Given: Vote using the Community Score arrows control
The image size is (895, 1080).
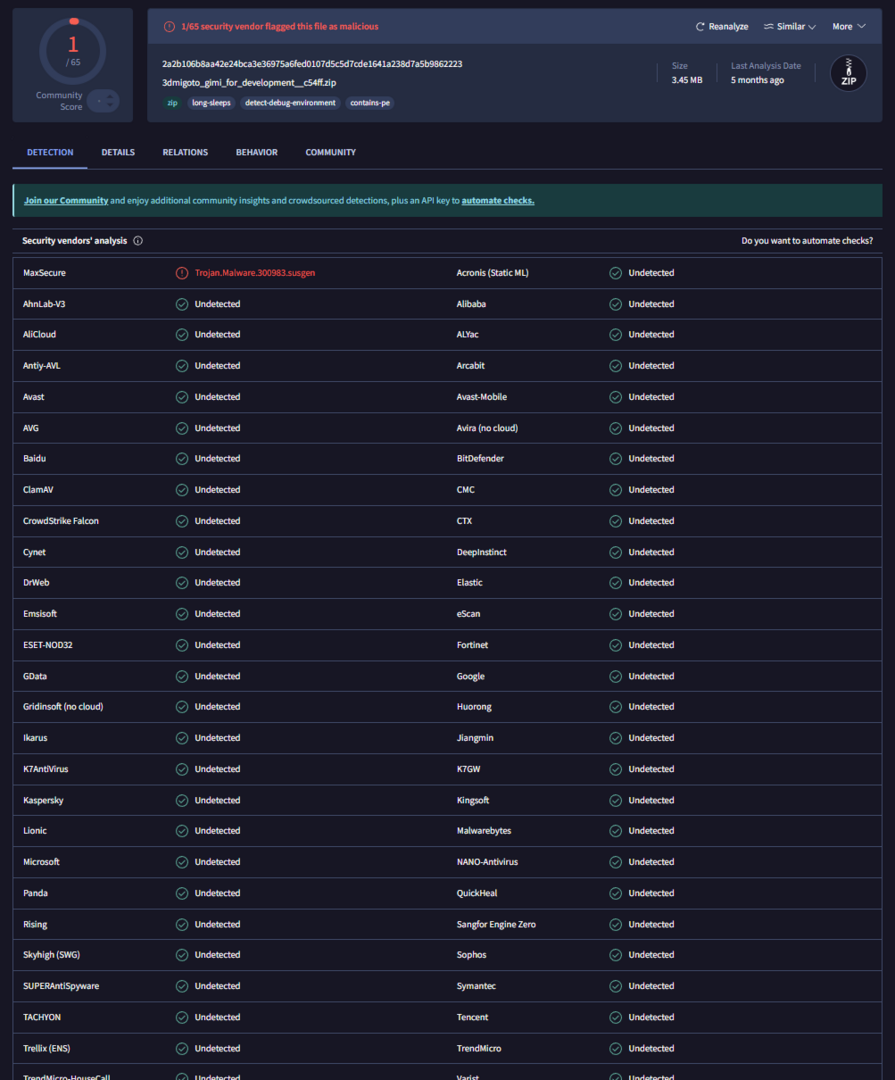Looking at the screenshot, I should (x=104, y=101).
